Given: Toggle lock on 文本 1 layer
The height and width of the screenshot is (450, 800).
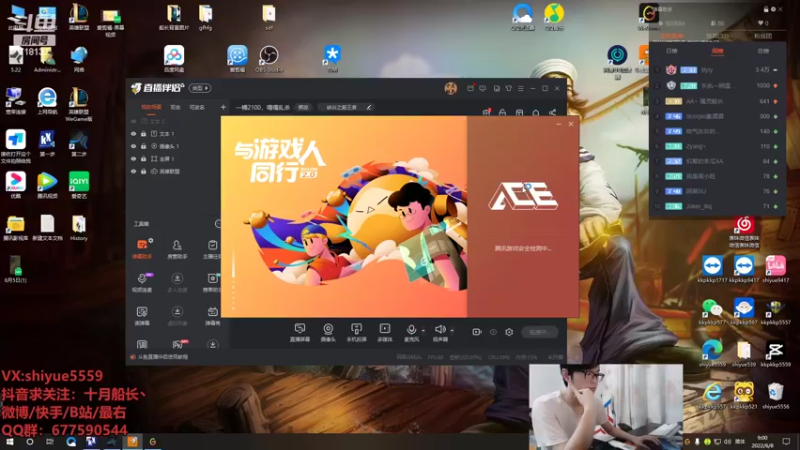Looking at the screenshot, I should 143,134.
